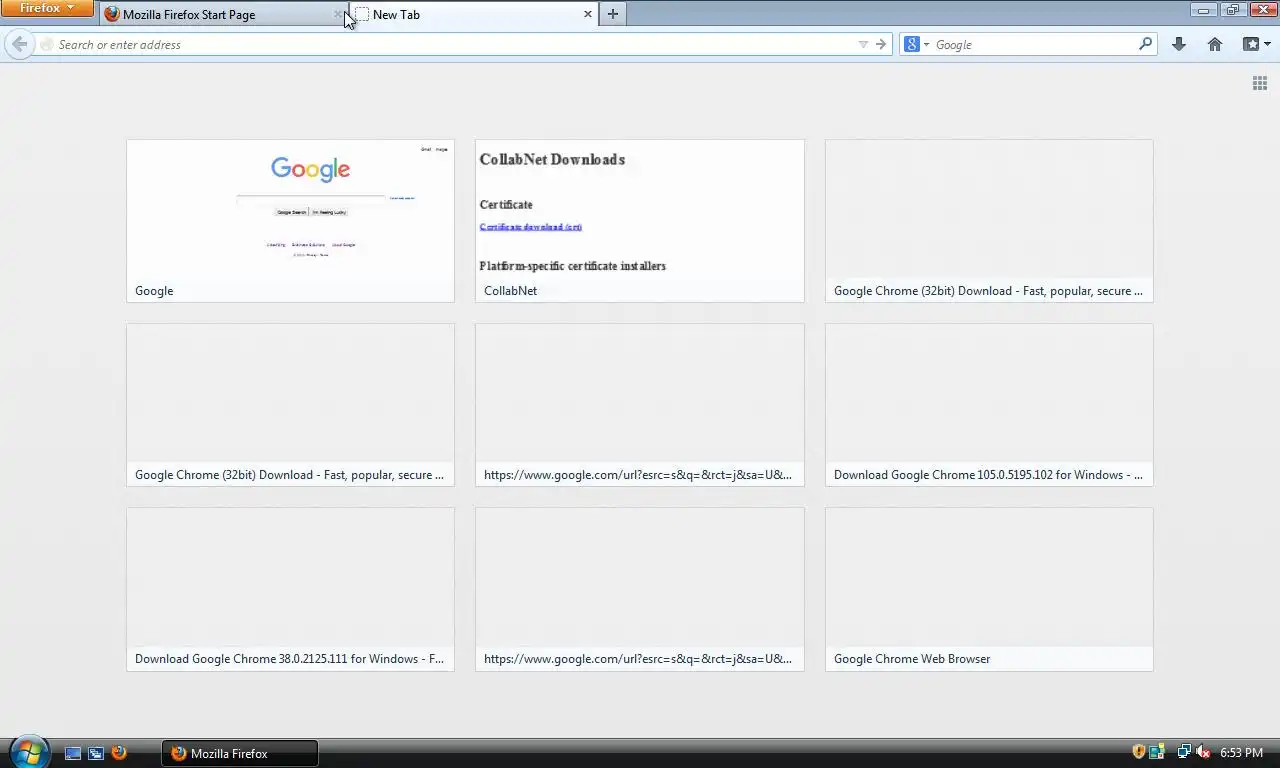Viewport: 1280px width, 768px height.
Task: Open the network computers tray icon
Action: coord(1184,752)
